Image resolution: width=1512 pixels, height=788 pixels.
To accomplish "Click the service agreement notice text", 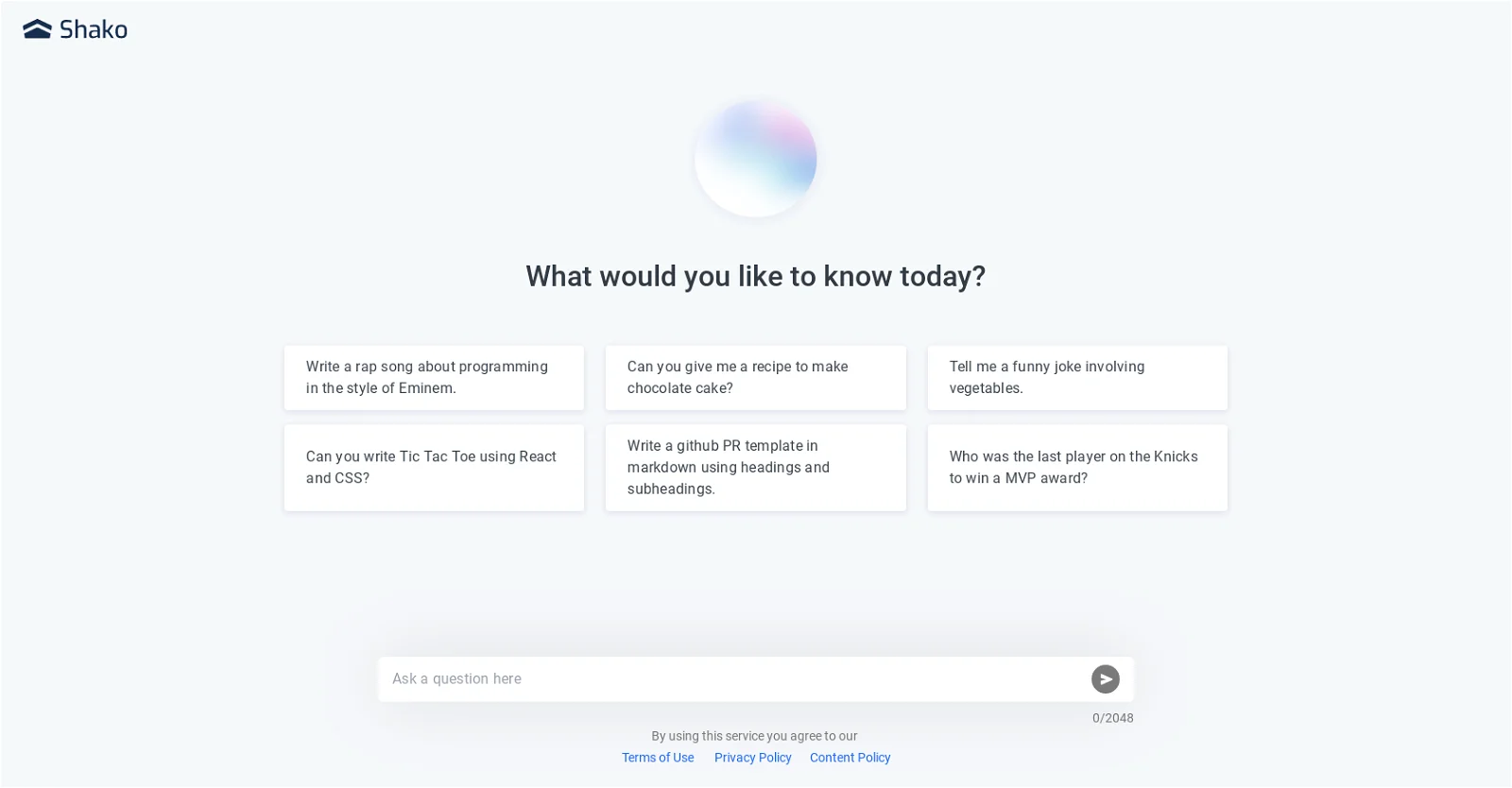I will click(753, 735).
